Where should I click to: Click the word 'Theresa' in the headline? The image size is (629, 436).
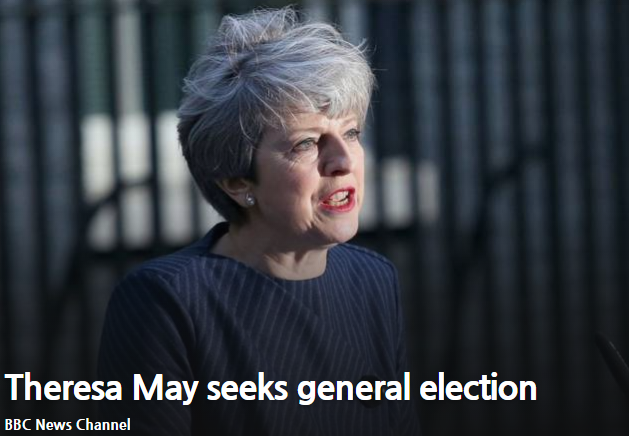(x=63, y=387)
